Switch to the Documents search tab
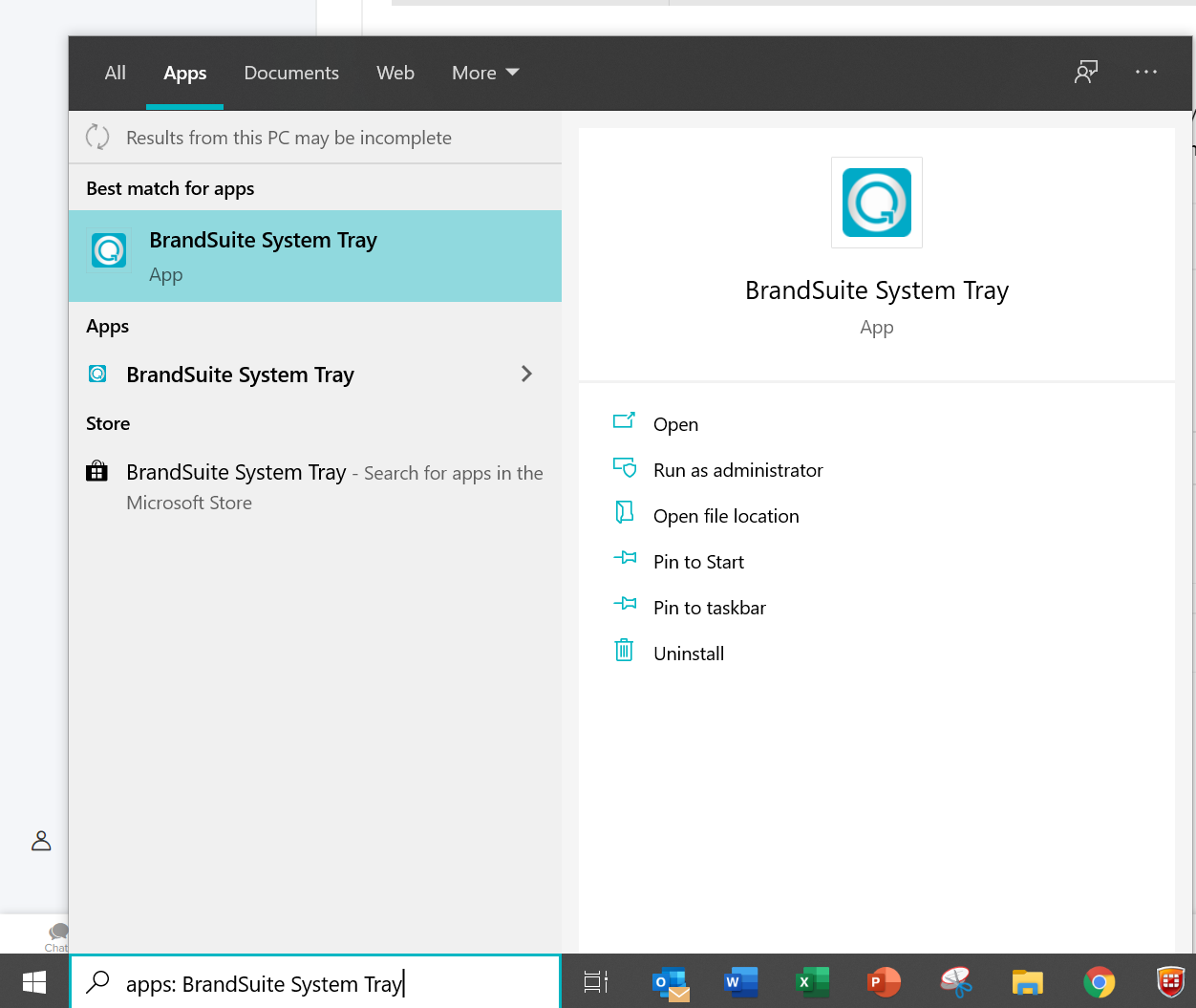This screenshot has width=1196, height=1008. tap(291, 73)
